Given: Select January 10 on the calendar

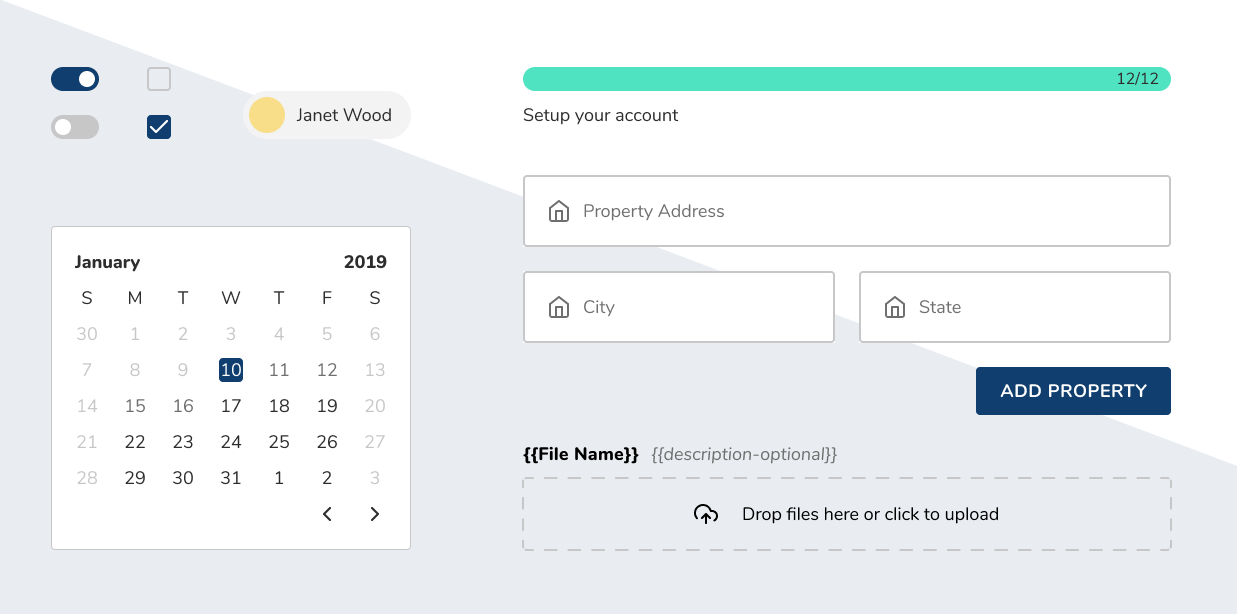Looking at the screenshot, I should coord(231,370).
